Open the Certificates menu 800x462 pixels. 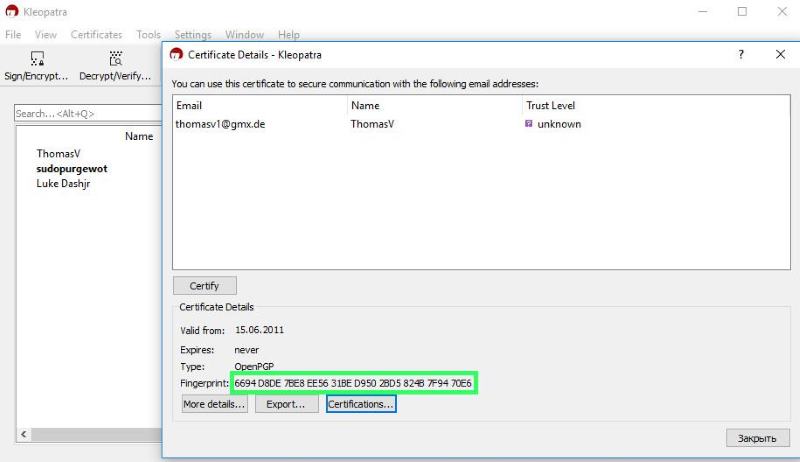pyautogui.click(x=96, y=35)
